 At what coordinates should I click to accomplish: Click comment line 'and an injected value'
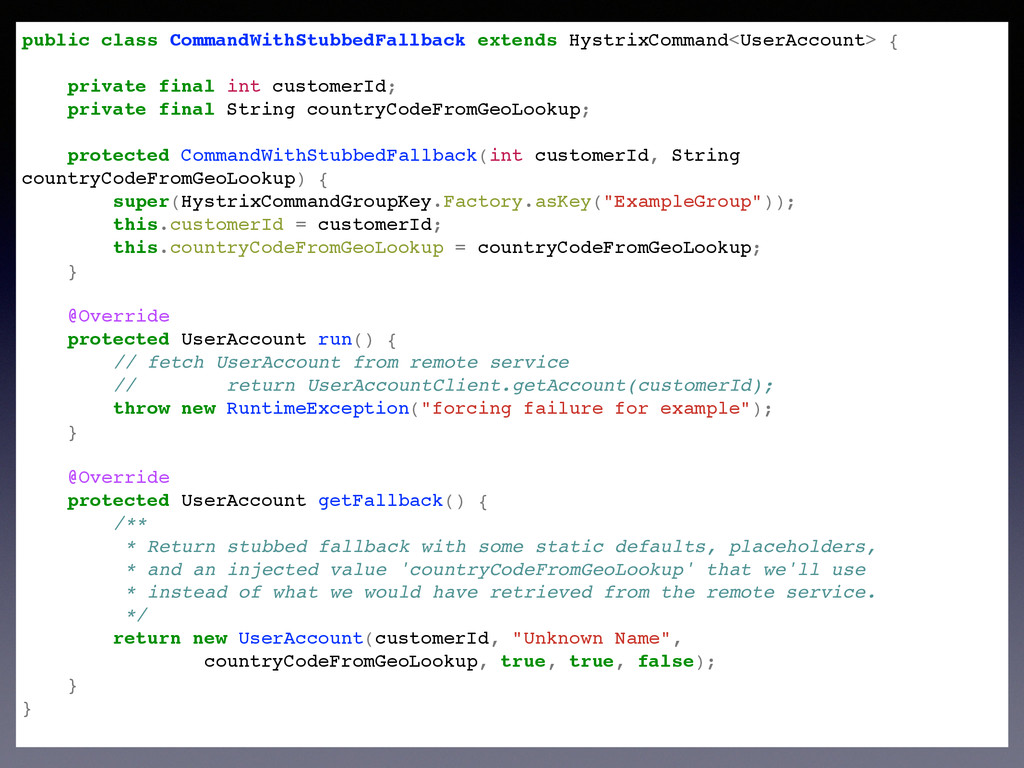496,569
